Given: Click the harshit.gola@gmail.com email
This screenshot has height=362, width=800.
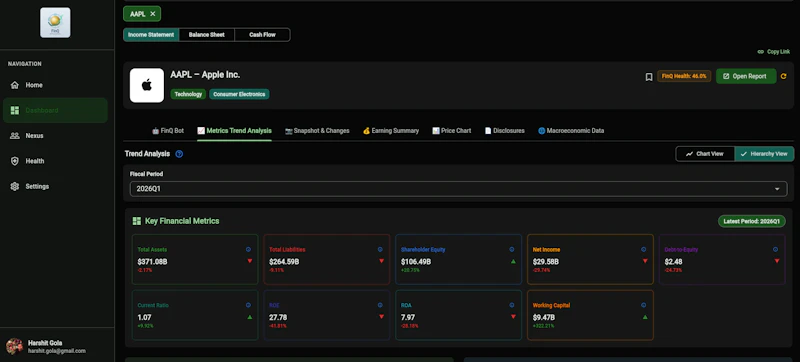Looking at the screenshot, I should [x=57, y=351].
